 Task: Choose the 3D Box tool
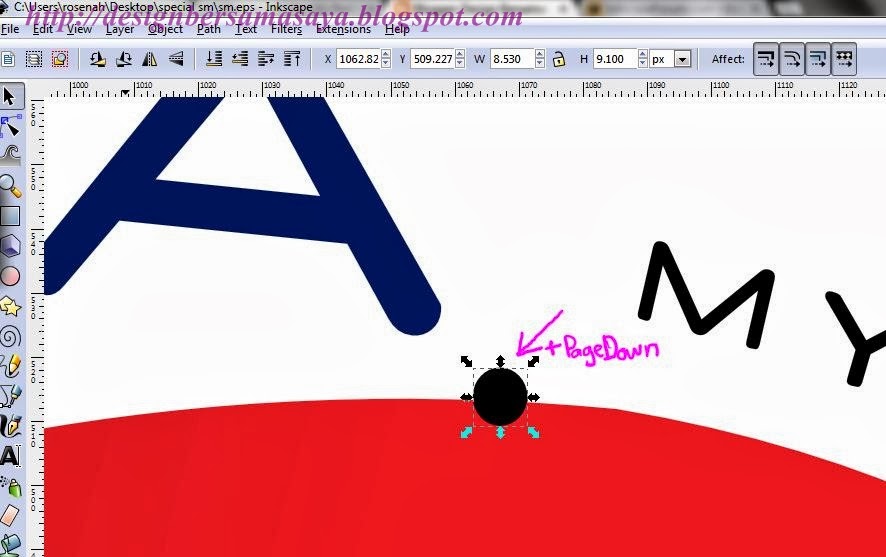(x=10, y=246)
